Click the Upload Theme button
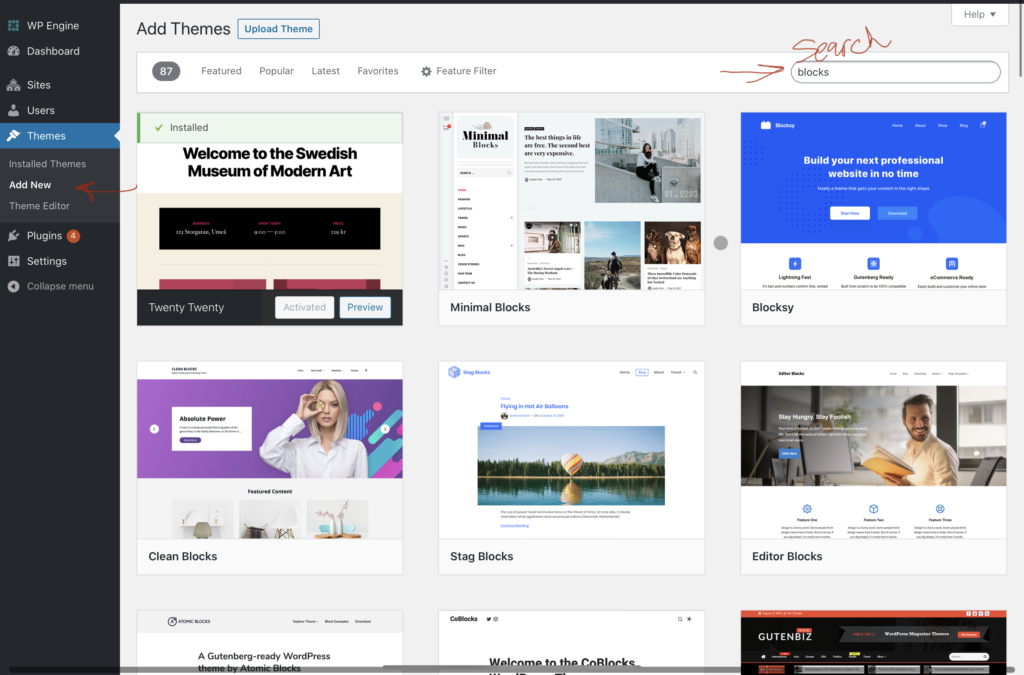1024x675 pixels. point(278,29)
